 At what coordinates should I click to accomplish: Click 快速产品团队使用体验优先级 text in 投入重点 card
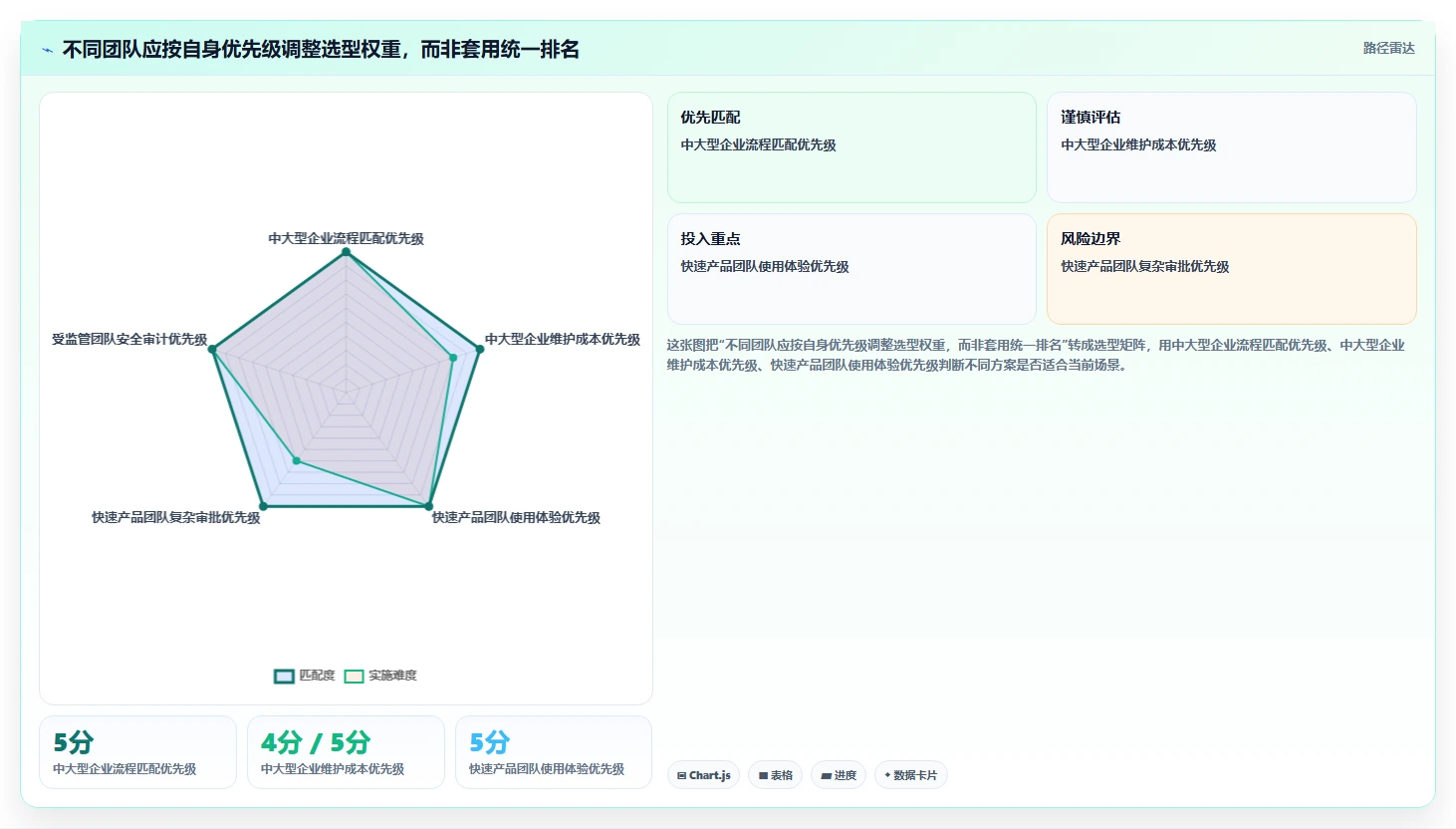765,266
